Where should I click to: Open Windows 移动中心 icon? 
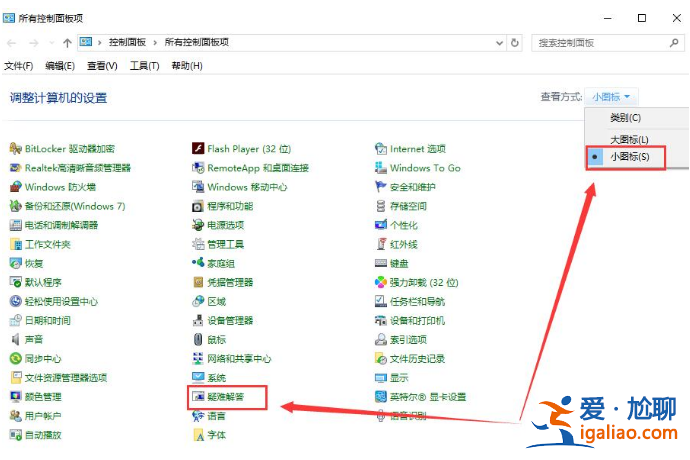point(198,187)
